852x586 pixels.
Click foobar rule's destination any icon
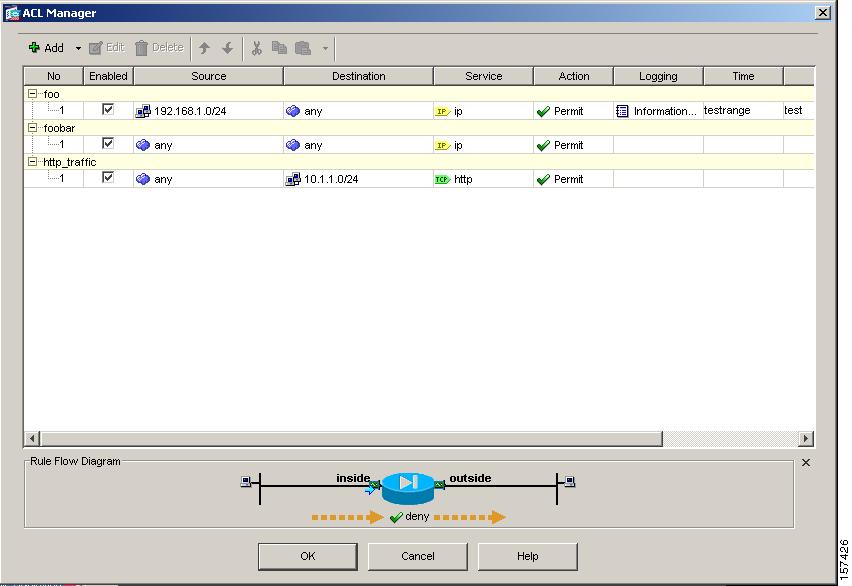293,145
